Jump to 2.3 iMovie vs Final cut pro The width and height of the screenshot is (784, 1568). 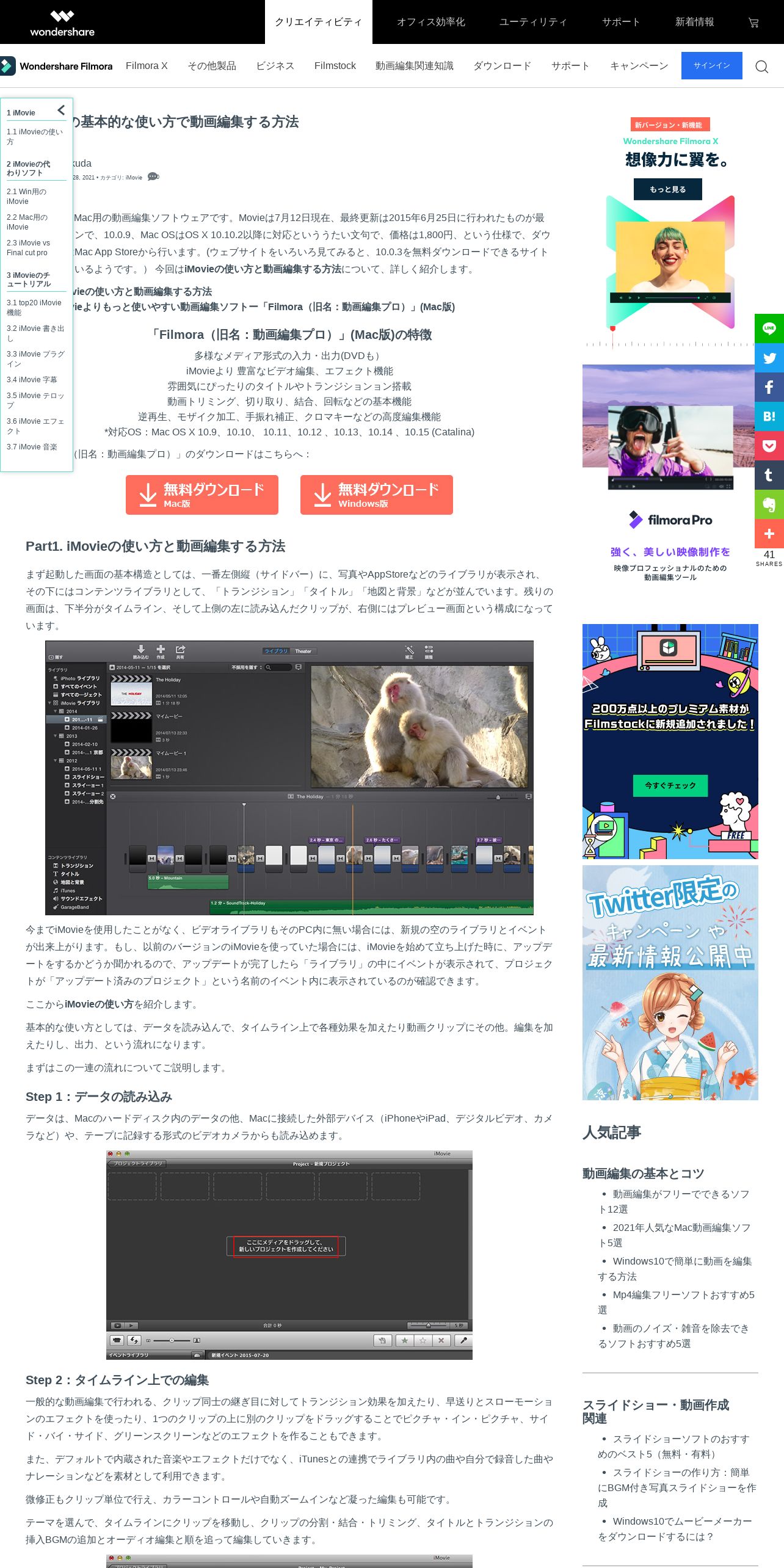(x=29, y=248)
